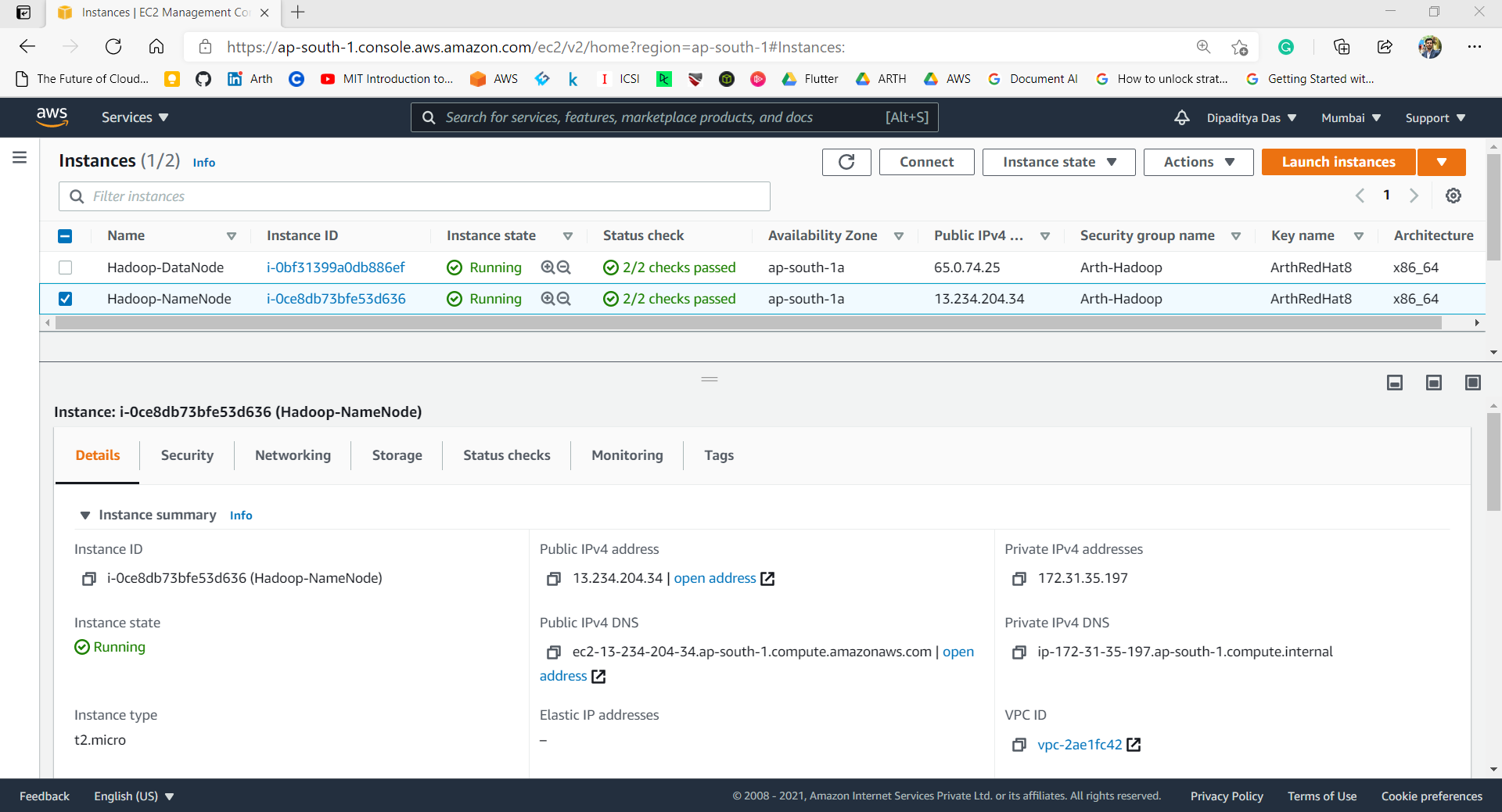Open the vpc-2ae1fc42 link

1078,745
